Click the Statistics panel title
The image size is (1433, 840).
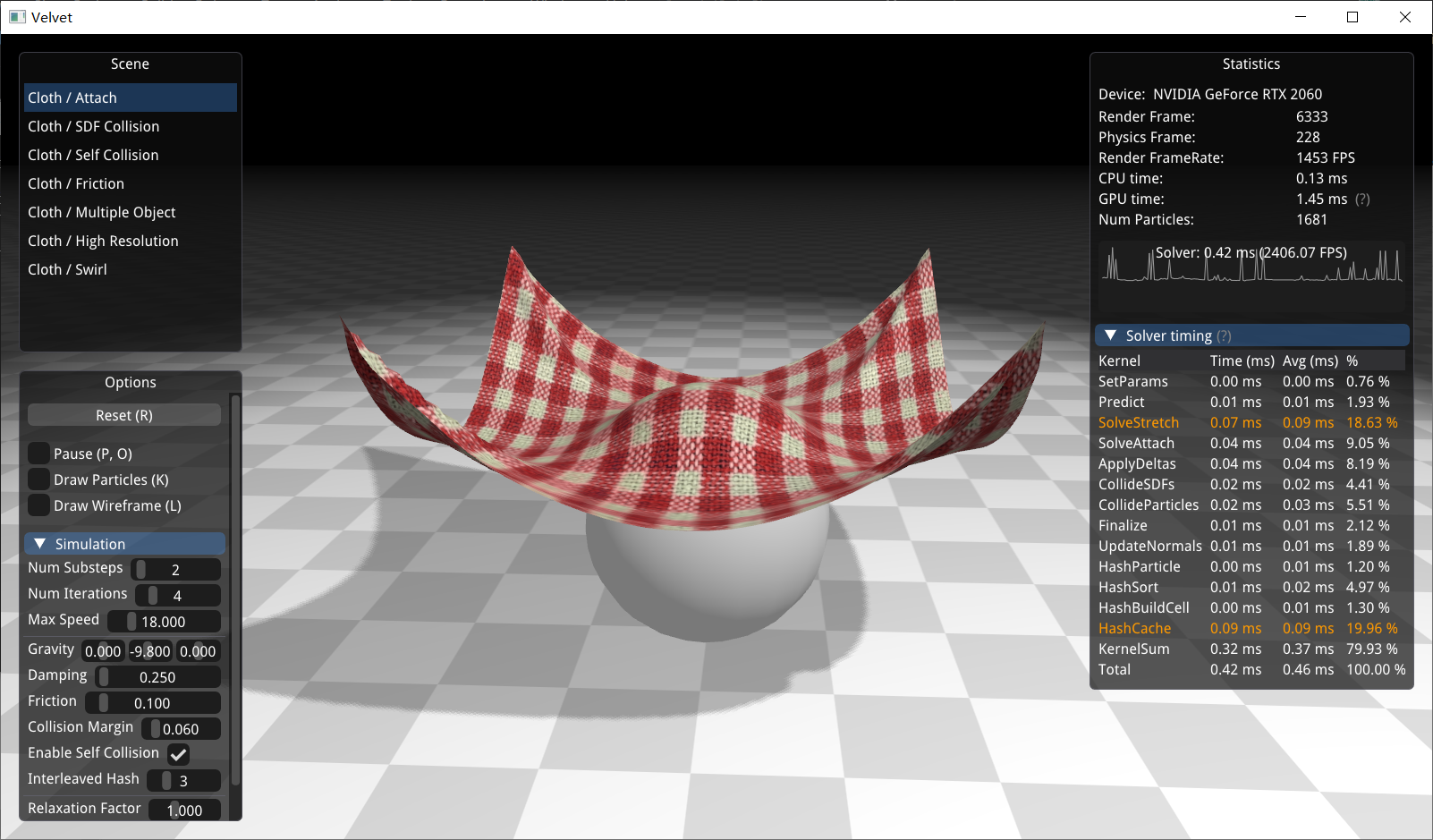pyautogui.click(x=1251, y=64)
